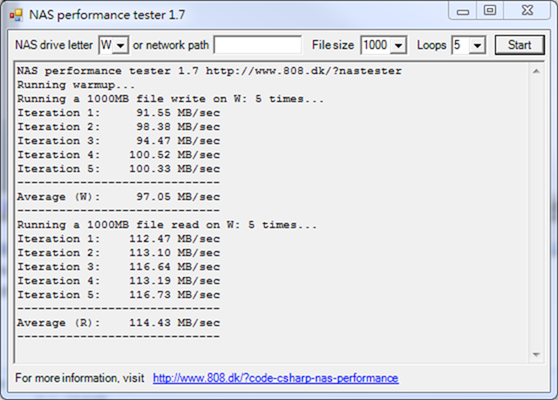Start the NAS performance test
The image size is (558, 400).
coord(520,45)
